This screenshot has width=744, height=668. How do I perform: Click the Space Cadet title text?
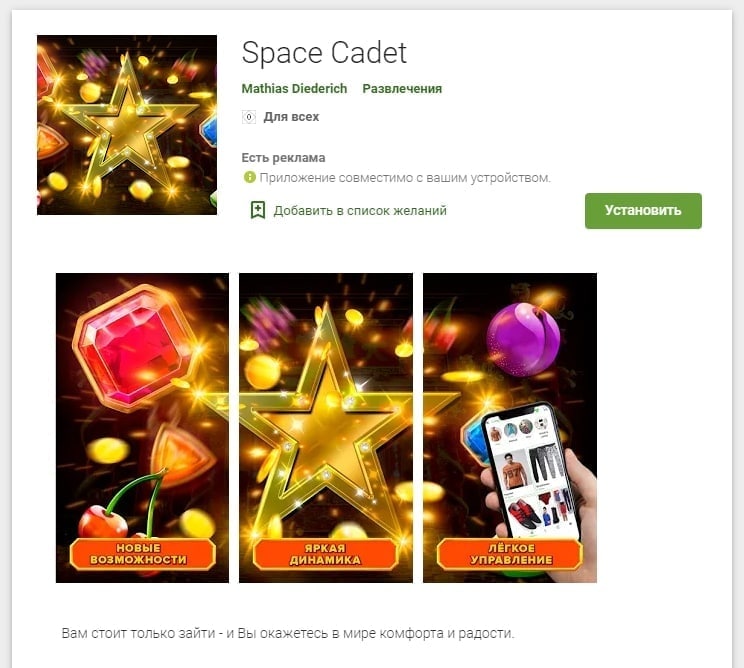click(x=324, y=53)
